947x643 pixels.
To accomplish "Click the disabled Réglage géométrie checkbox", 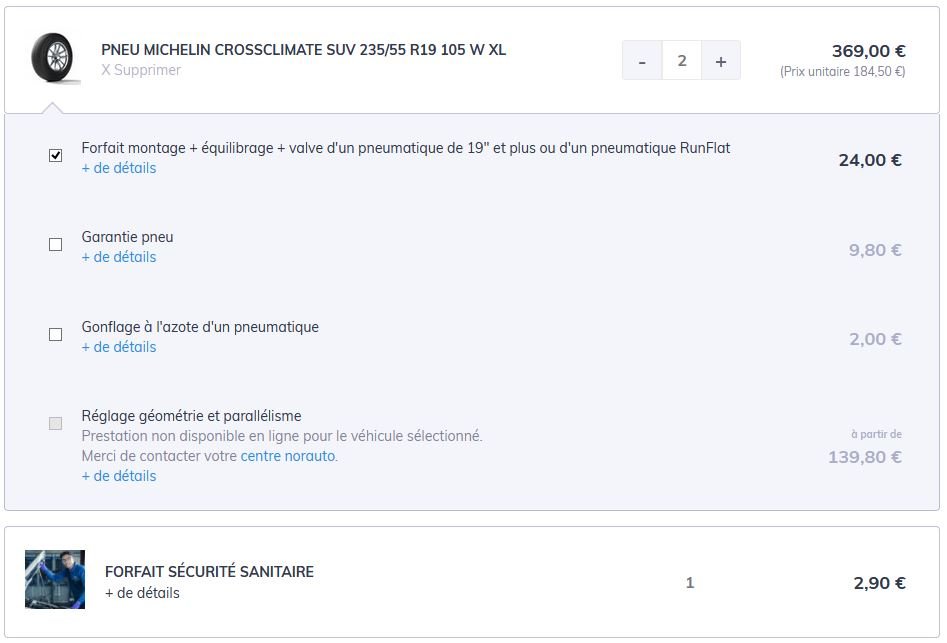I will [x=56, y=424].
